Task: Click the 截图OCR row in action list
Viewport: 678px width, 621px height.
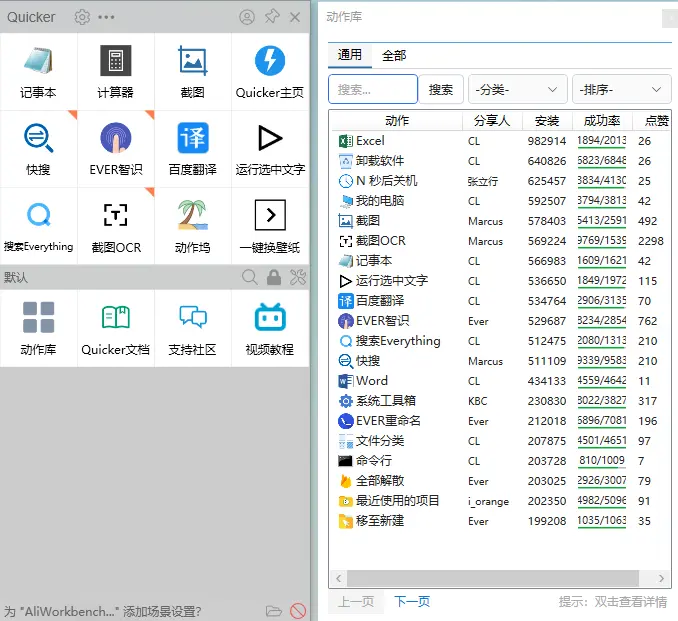Action: (501, 241)
